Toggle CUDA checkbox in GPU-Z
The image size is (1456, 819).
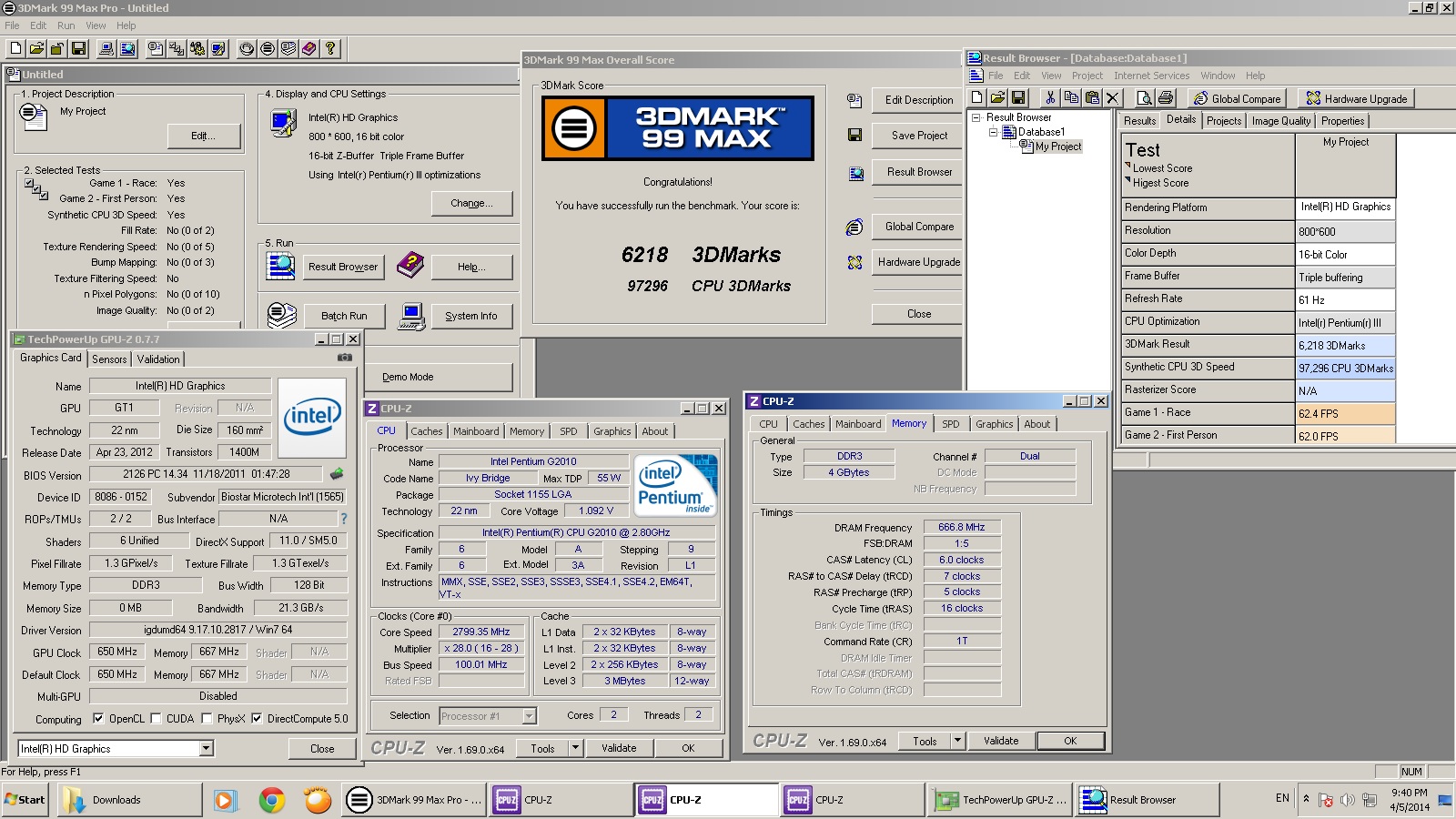(156, 718)
